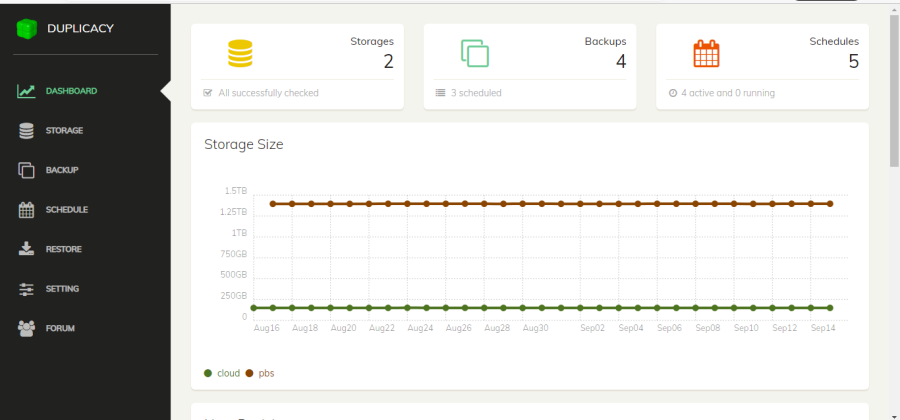900x420 pixels.
Task: Select the SCHEDULE menu item
Action: point(67,210)
